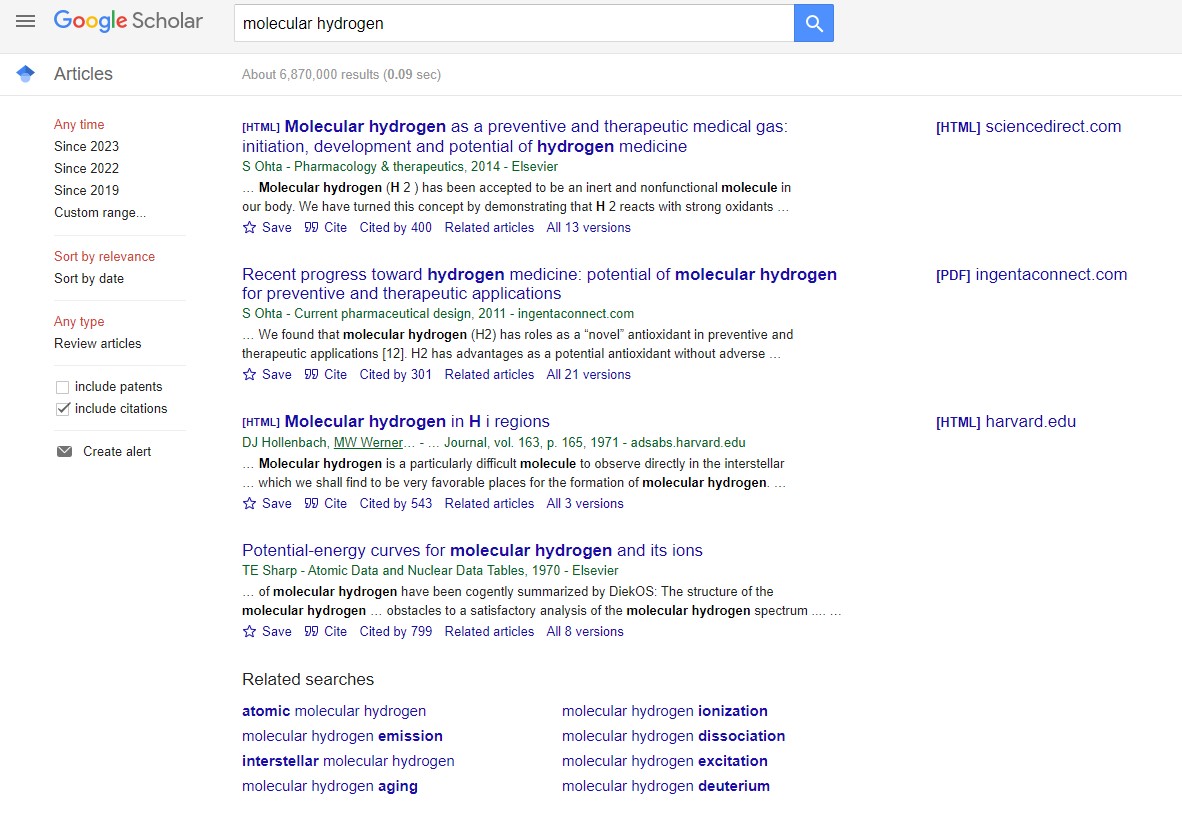Click 'S Ohta - Pharmacology & therapeutics, 2014' byline
The height and width of the screenshot is (820, 1182).
pos(400,167)
